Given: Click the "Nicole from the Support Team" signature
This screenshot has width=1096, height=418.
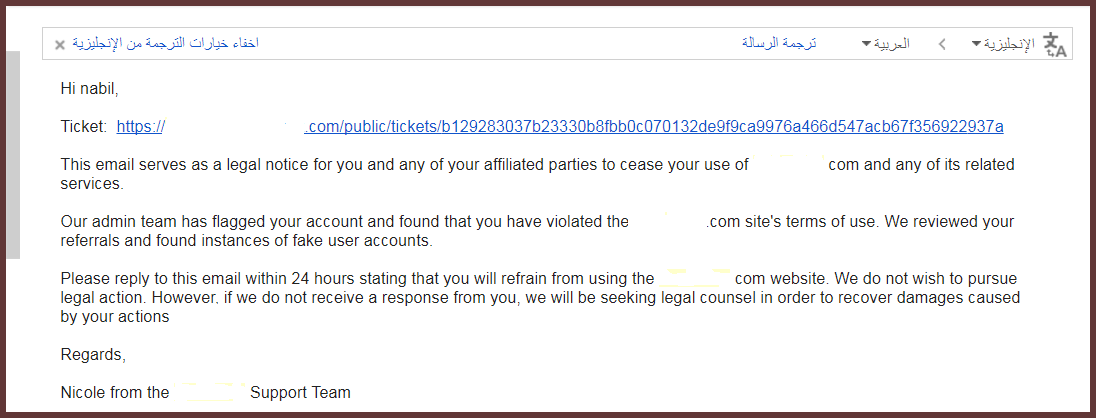Looking at the screenshot, I should coord(205,392).
